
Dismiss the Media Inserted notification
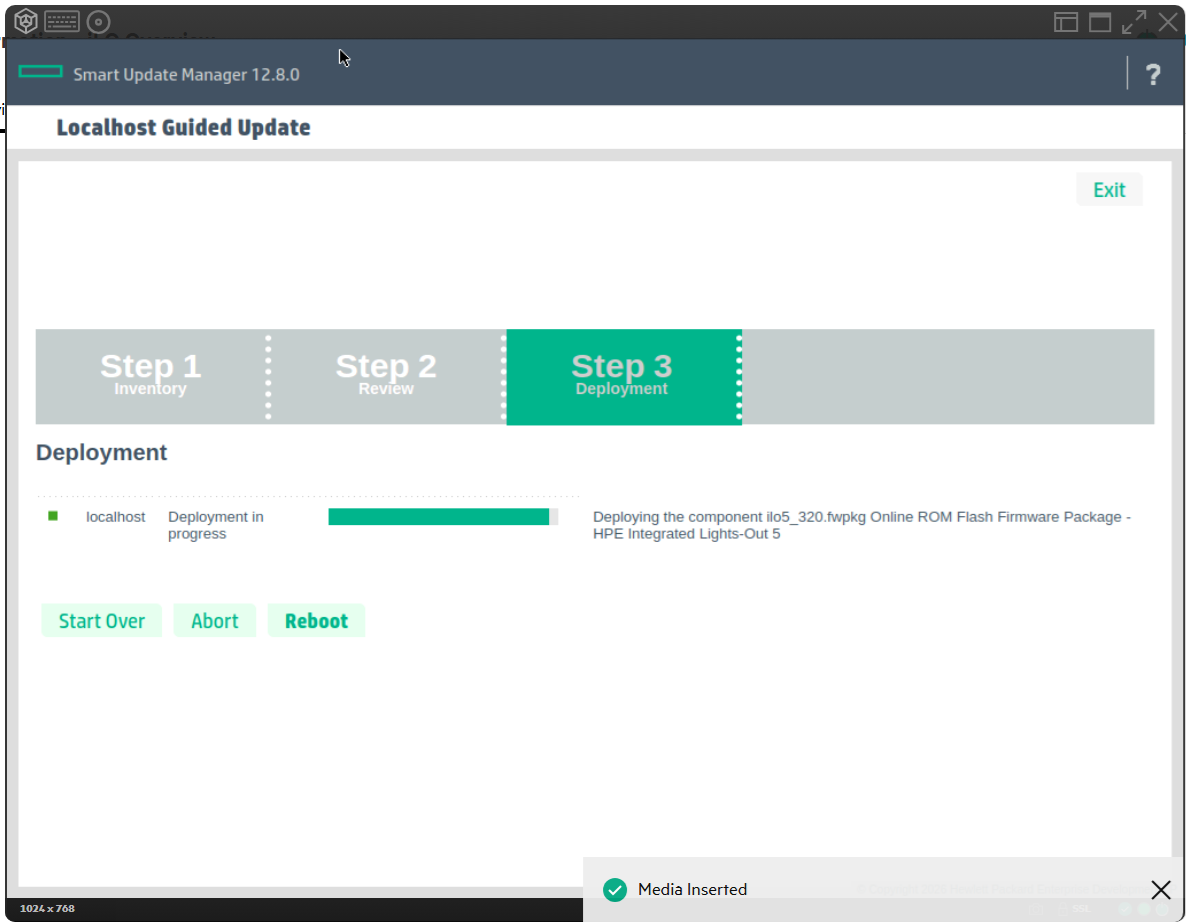[x=1161, y=889]
